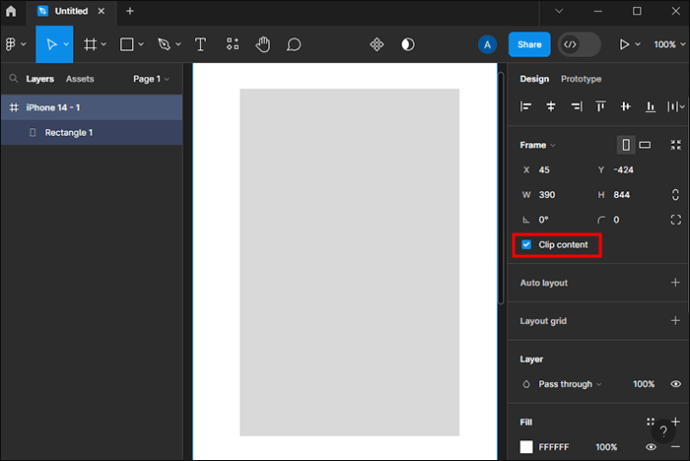The height and width of the screenshot is (461, 690).
Task: Switch to the Prototype tab
Action: [x=581, y=79]
